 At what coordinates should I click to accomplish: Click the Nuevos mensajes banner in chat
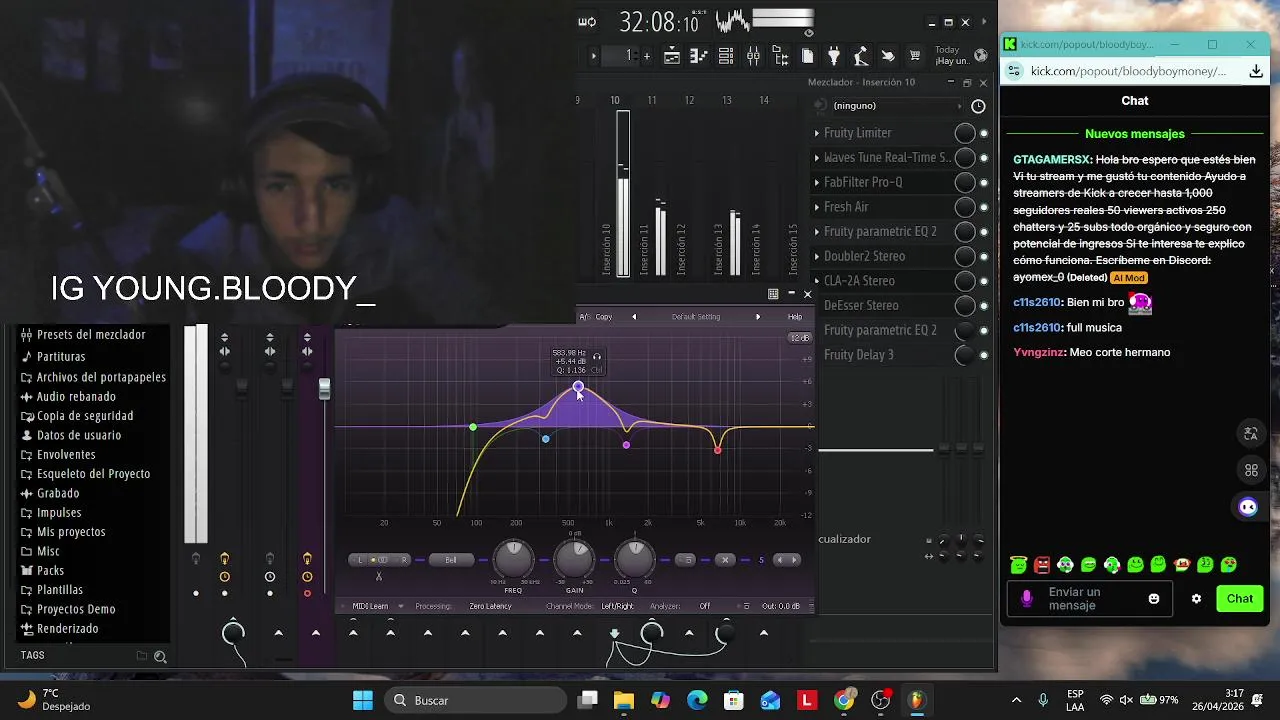click(x=1135, y=134)
